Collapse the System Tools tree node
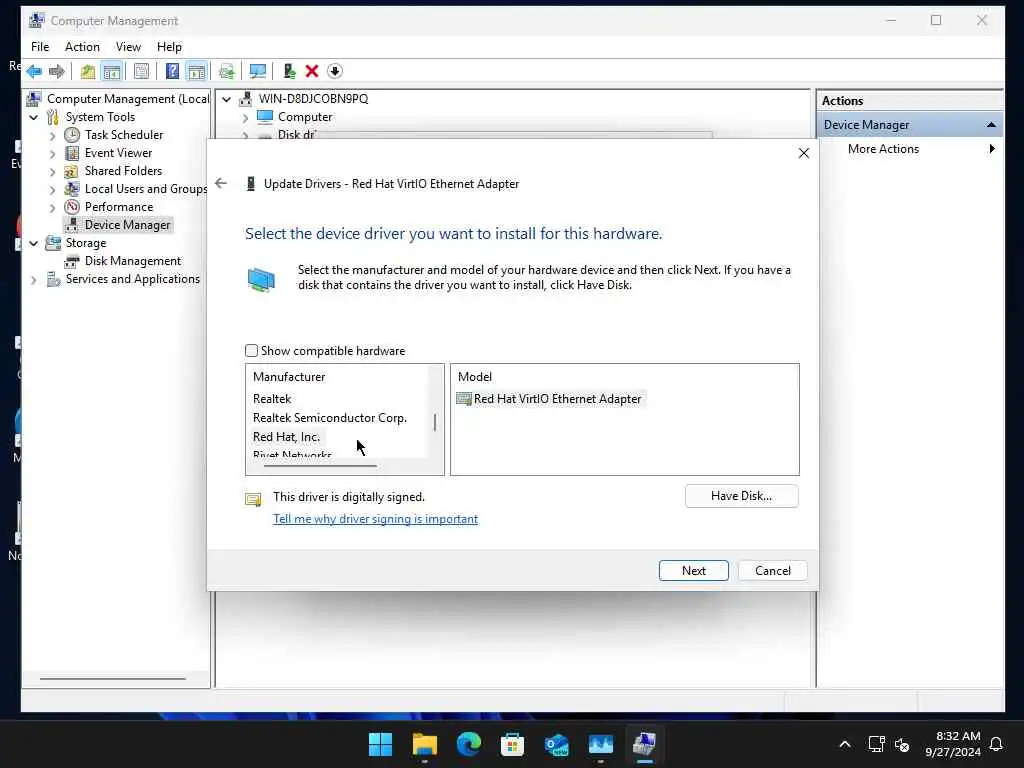The width and height of the screenshot is (1024, 768). 33,117
